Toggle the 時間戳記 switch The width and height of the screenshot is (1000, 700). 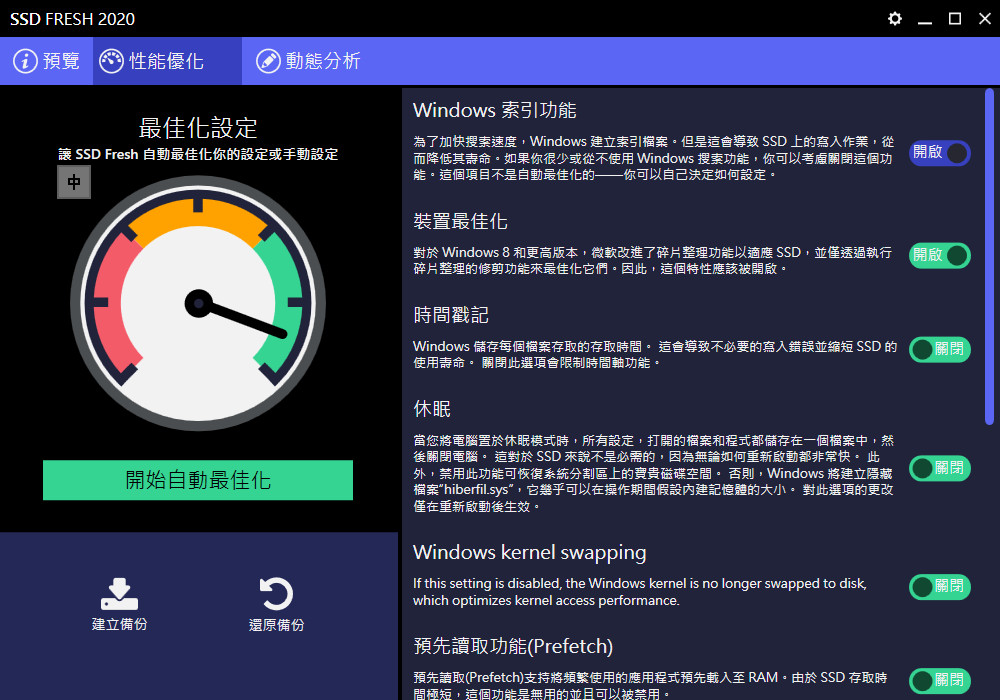pos(939,349)
